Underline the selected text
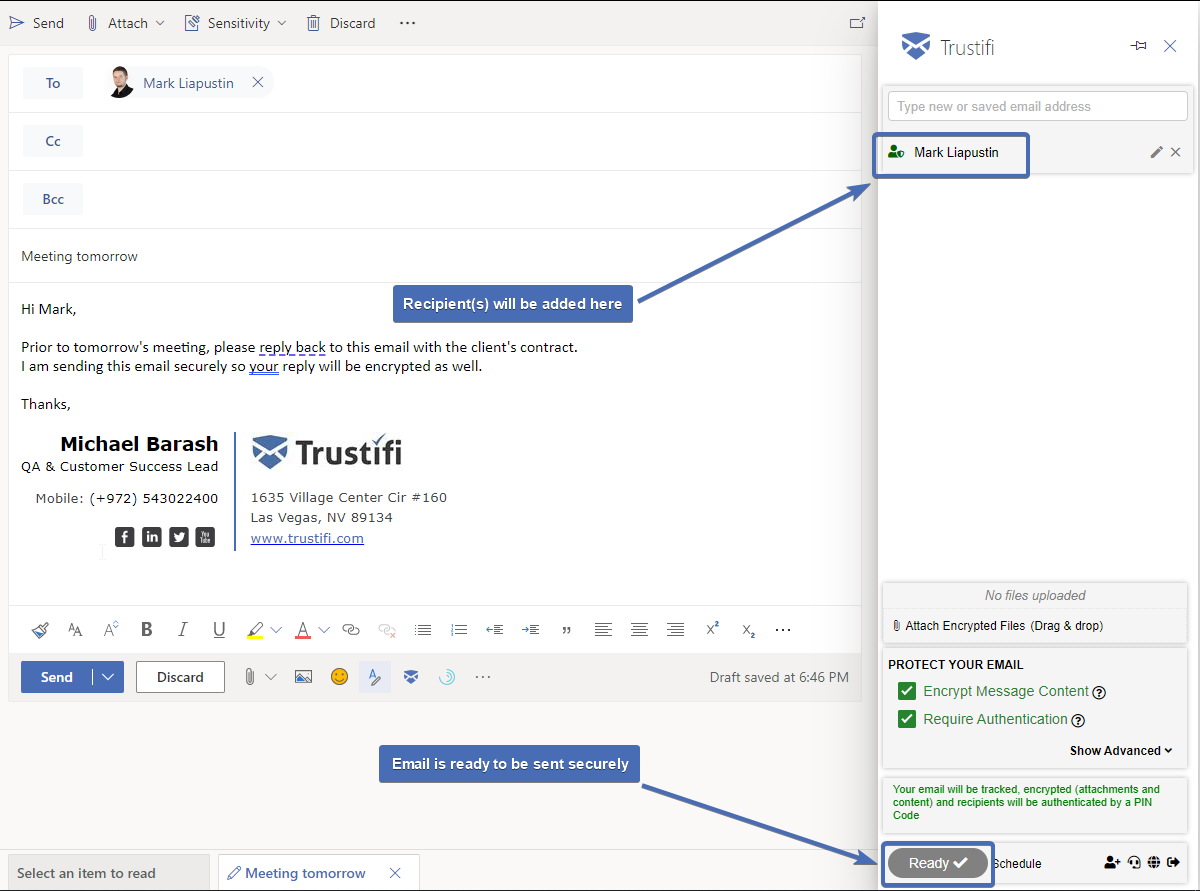The width and height of the screenshot is (1200, 891). [x=219, y=630]
